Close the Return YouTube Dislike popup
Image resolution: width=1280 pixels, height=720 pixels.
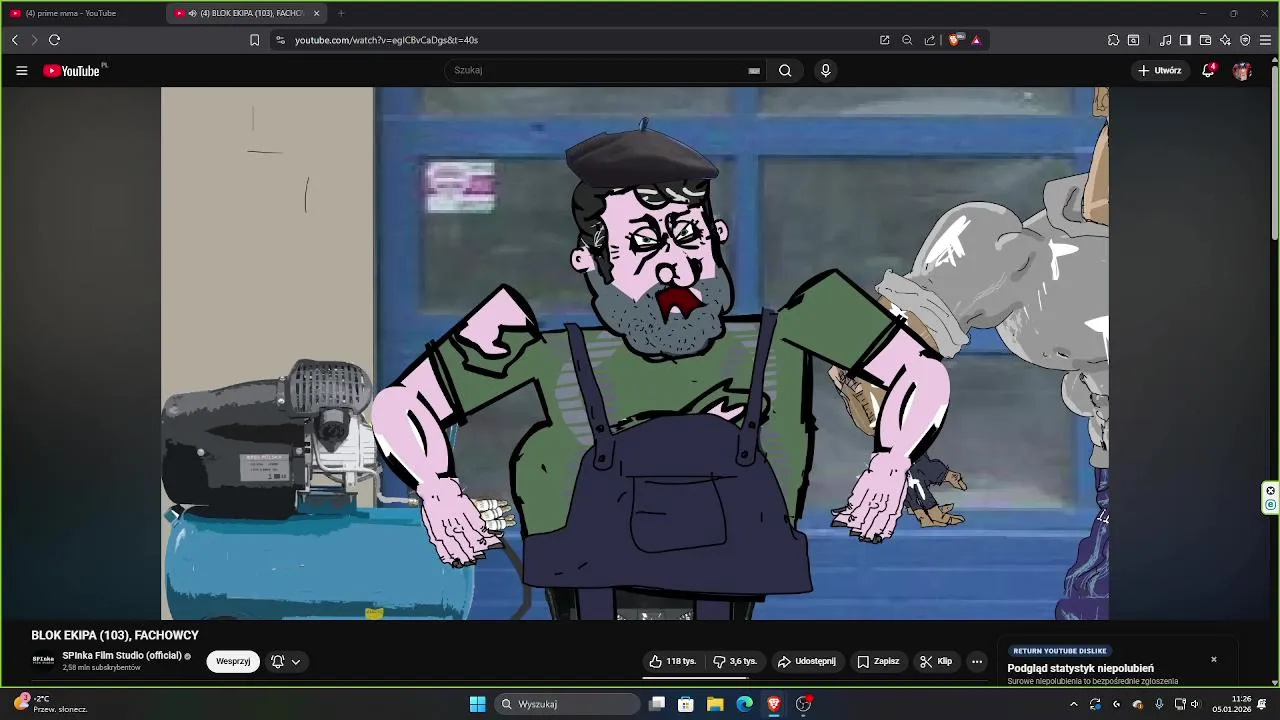point(1214,660)
